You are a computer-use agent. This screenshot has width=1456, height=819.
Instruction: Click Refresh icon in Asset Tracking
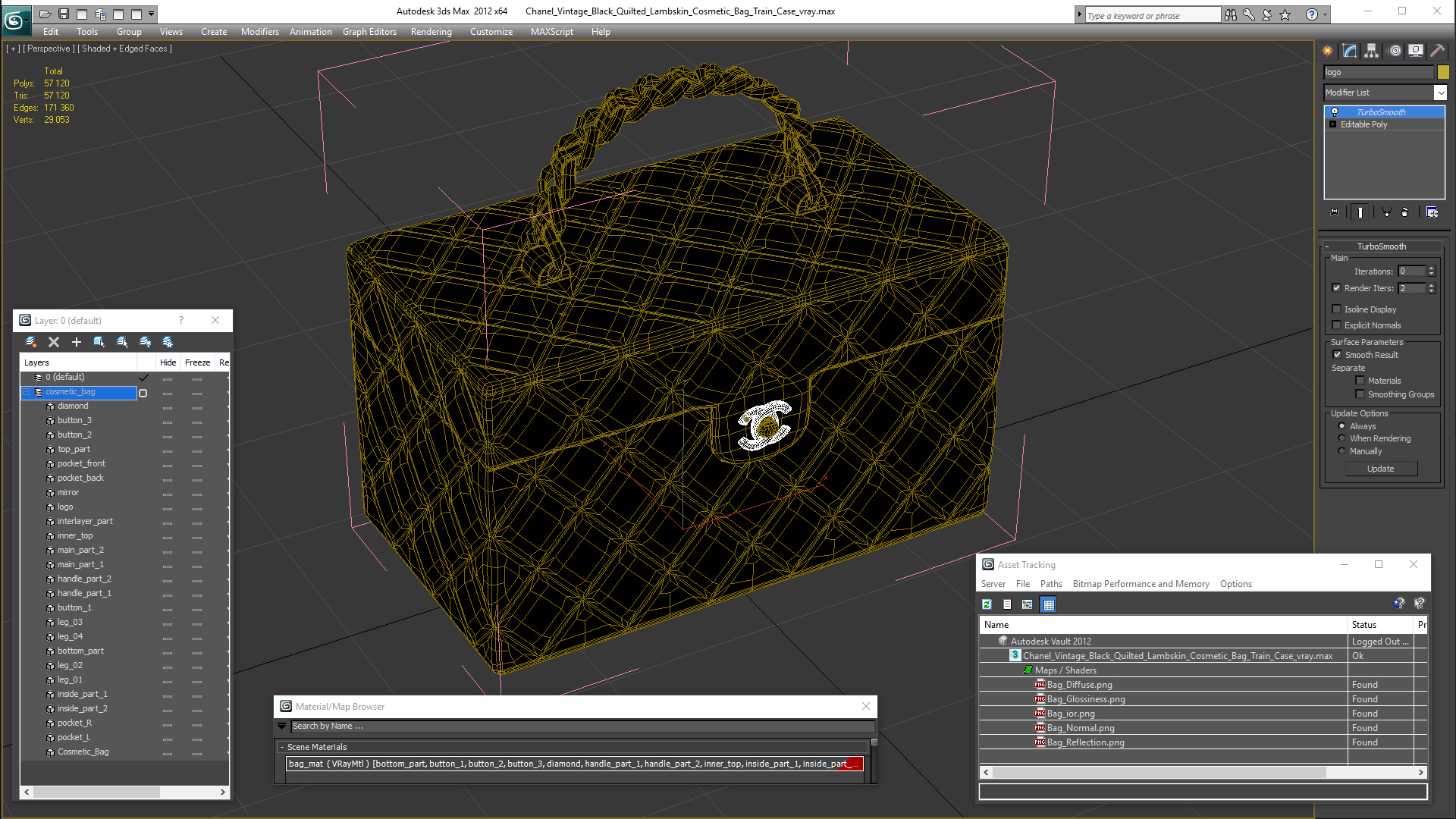[x=987, y=604]
